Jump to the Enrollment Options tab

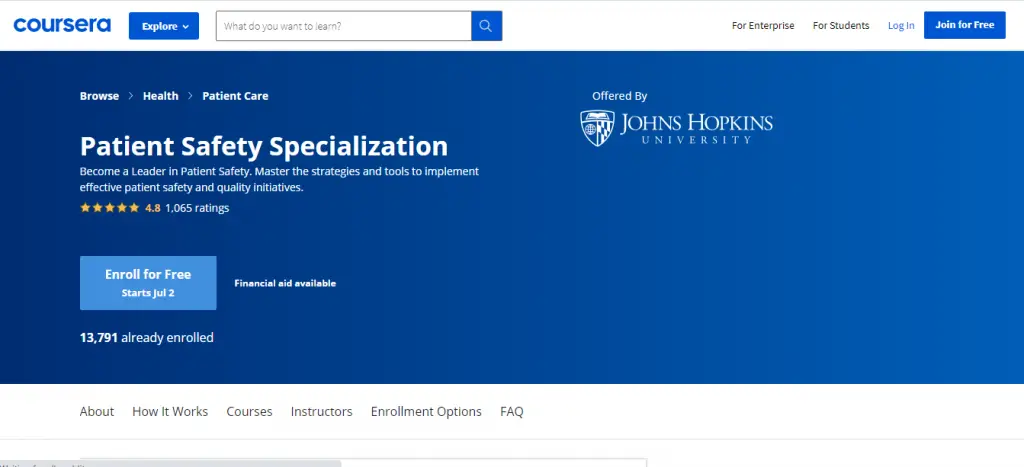426,411
